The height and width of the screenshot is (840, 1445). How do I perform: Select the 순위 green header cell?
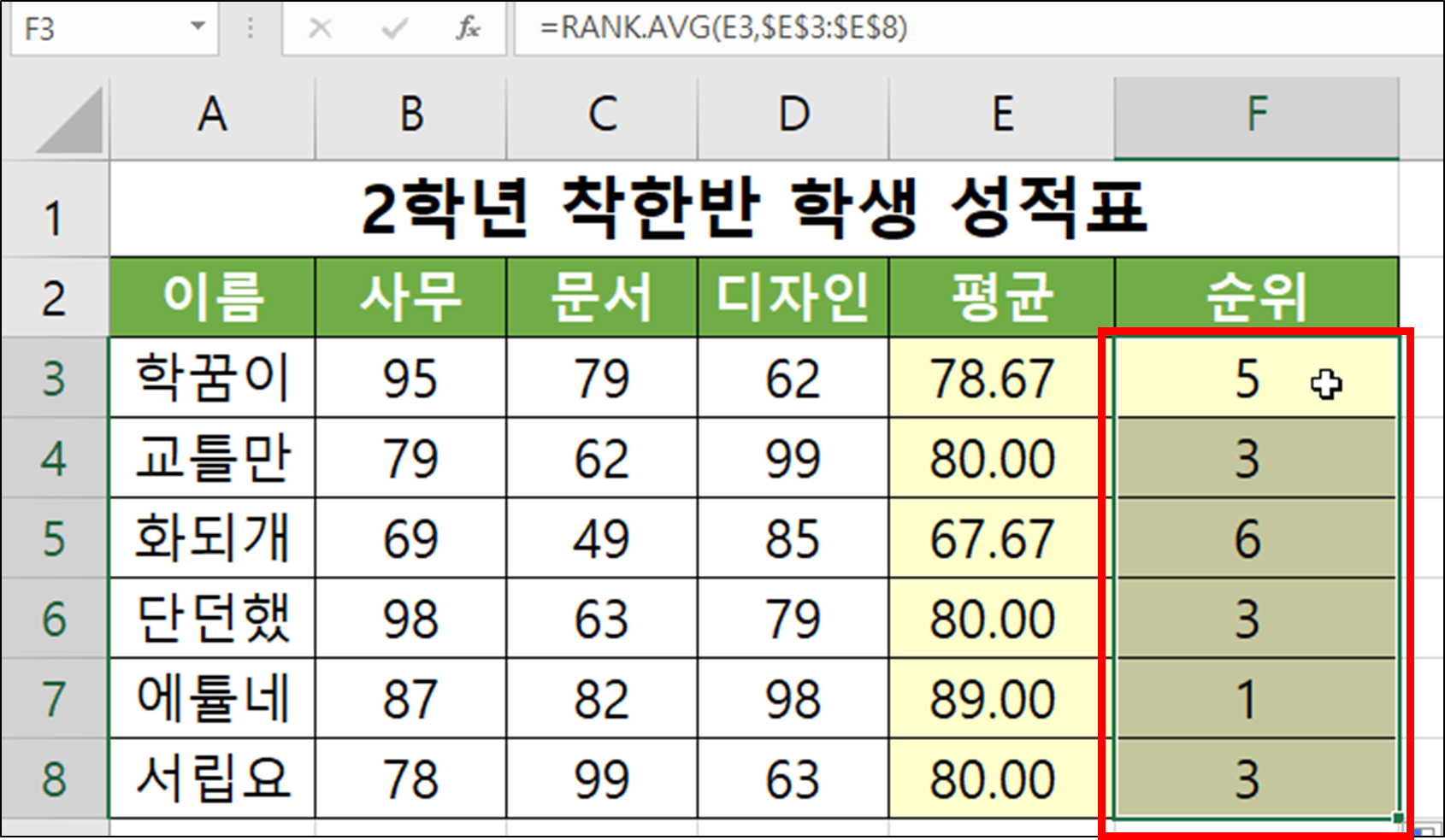pyautogui.click(x=1255, y=297)
